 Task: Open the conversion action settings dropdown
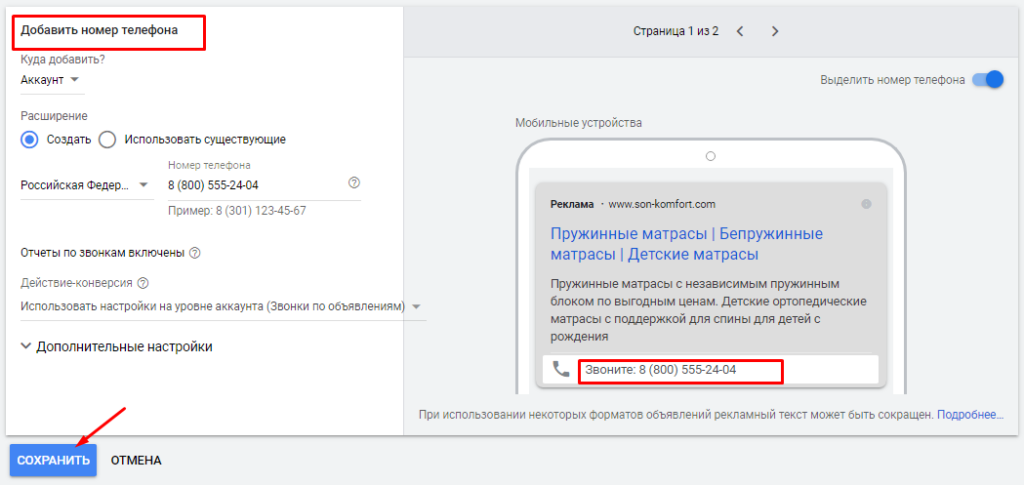[220, 306]
